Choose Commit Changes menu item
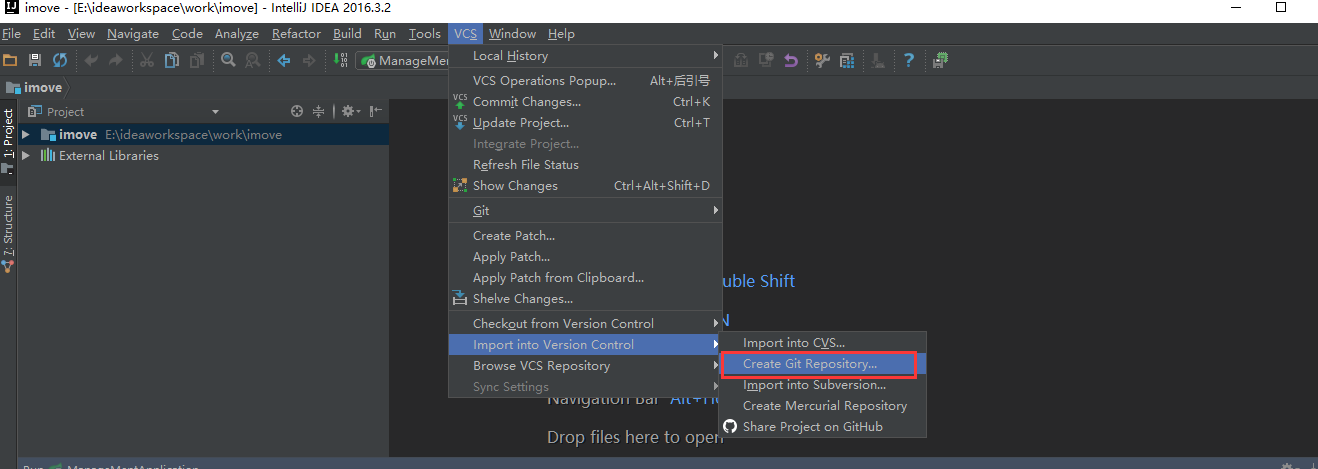The height and width of the screenshot is (469, 1318). (x=585, y=102)
